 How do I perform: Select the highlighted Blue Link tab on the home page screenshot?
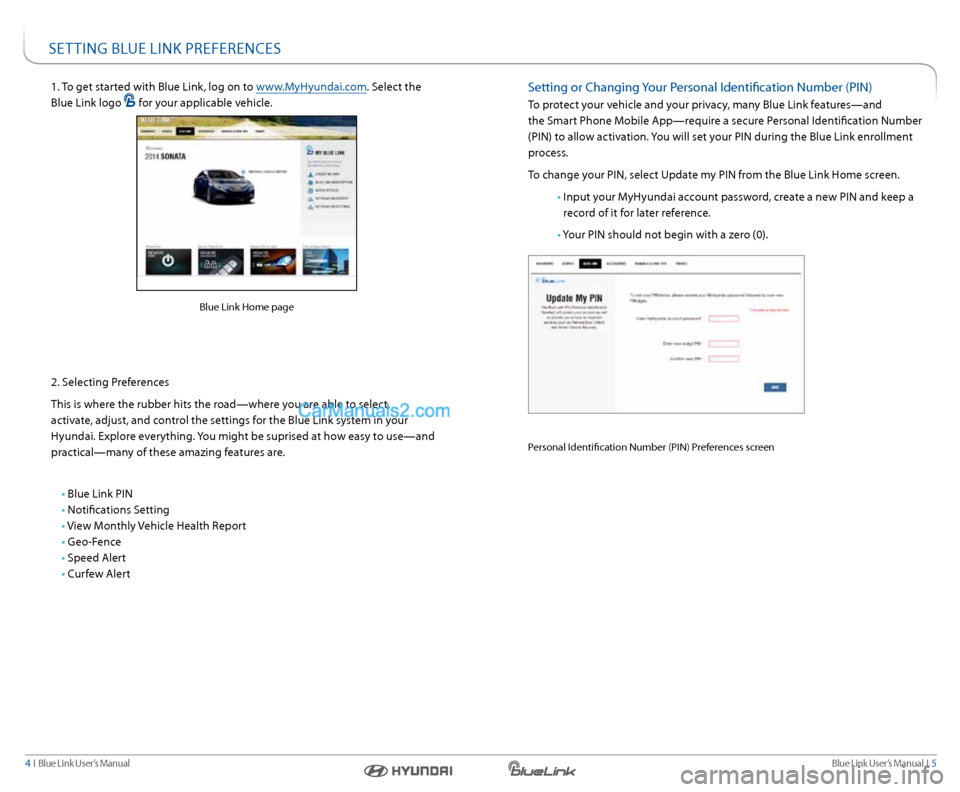[185, 131]
